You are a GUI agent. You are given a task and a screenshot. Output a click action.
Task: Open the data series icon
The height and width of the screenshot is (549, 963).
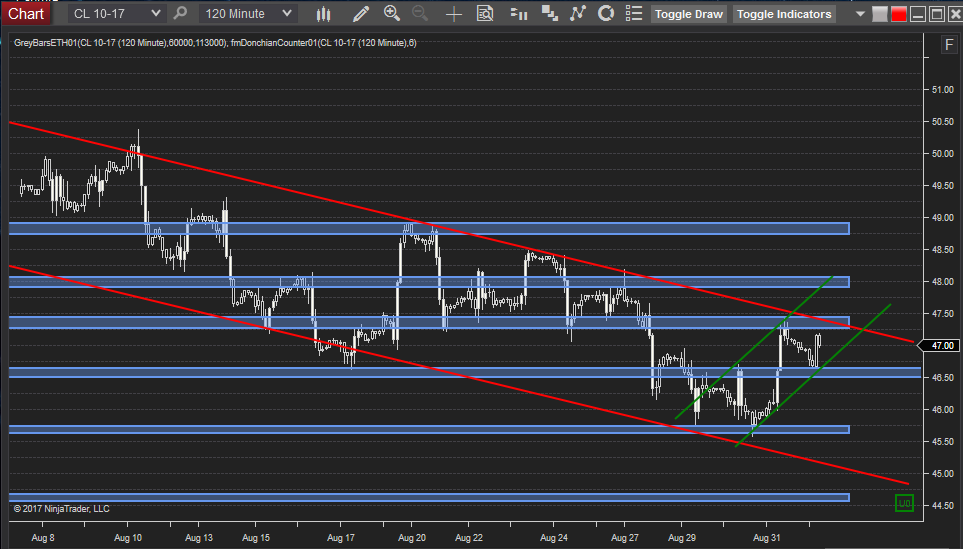coord(550,14)
